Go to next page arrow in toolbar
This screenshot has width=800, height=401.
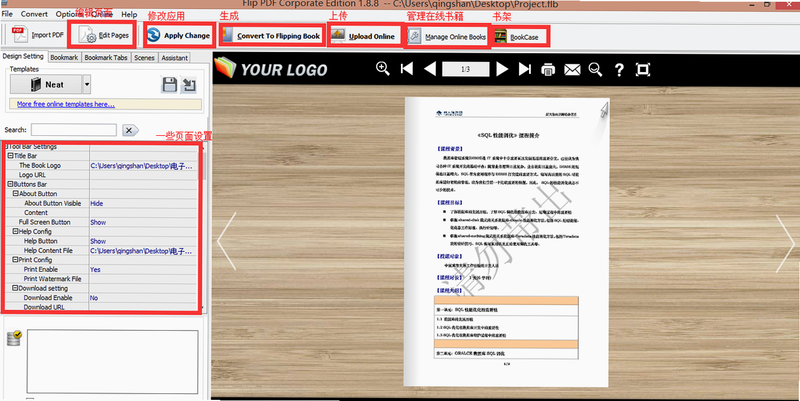502,69
